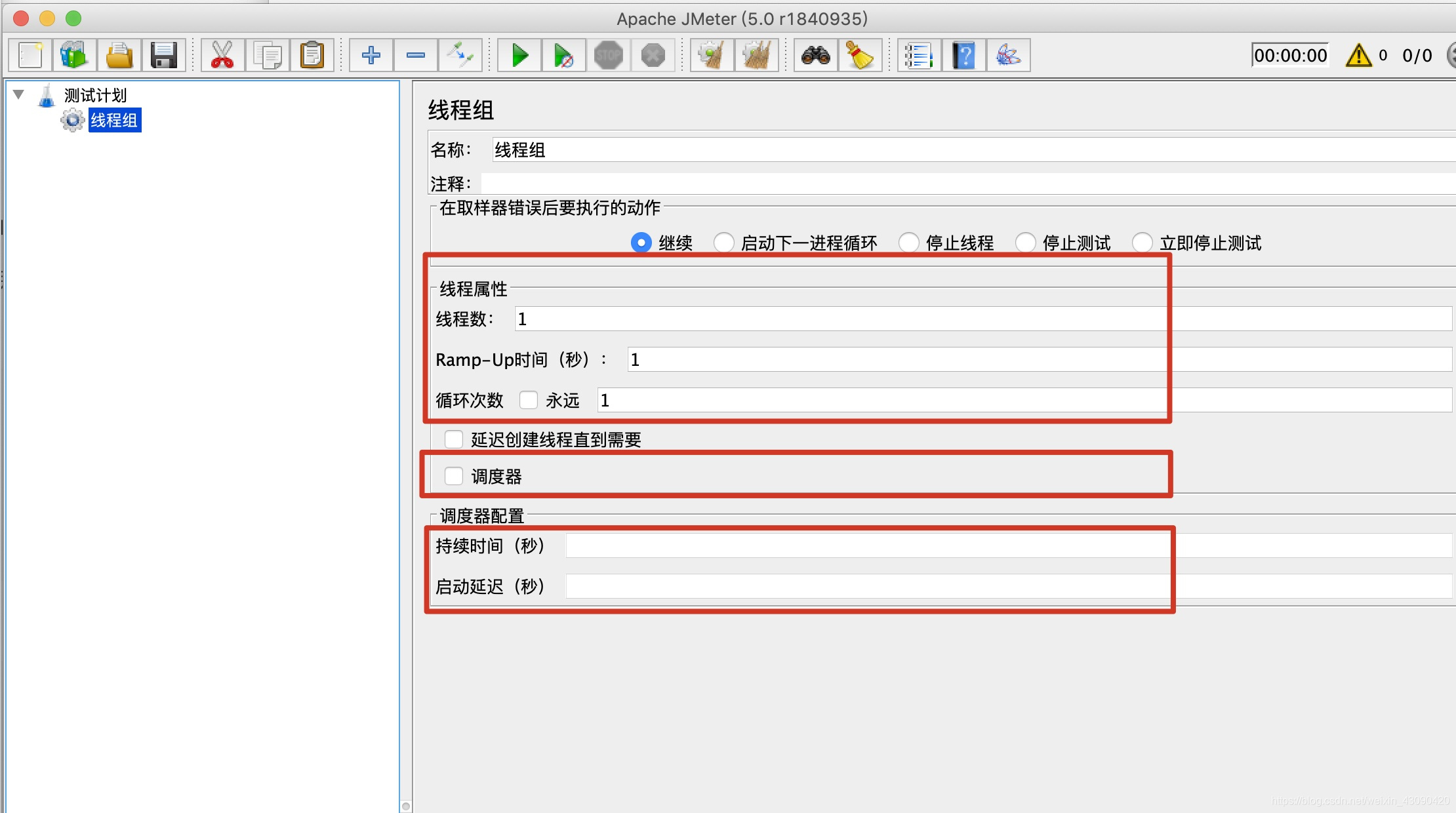Viewport: 1456px width, 813px height.
Task: Click the 循环次数 count input field
Action: 1024,401
